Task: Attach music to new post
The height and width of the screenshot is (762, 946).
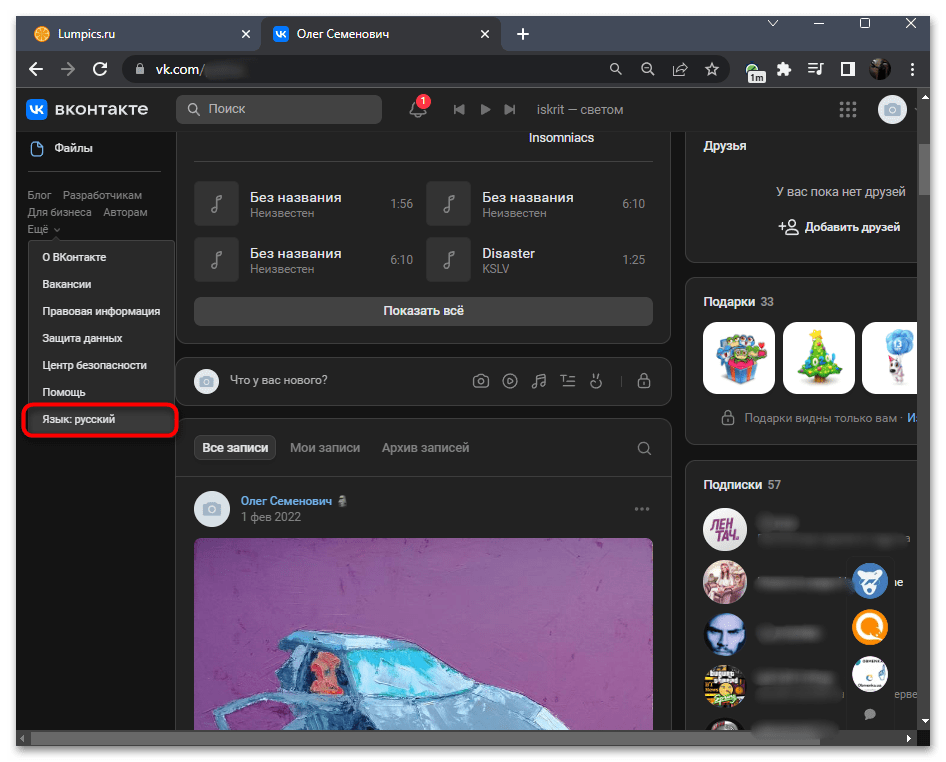Action: [x=539, y=381]
